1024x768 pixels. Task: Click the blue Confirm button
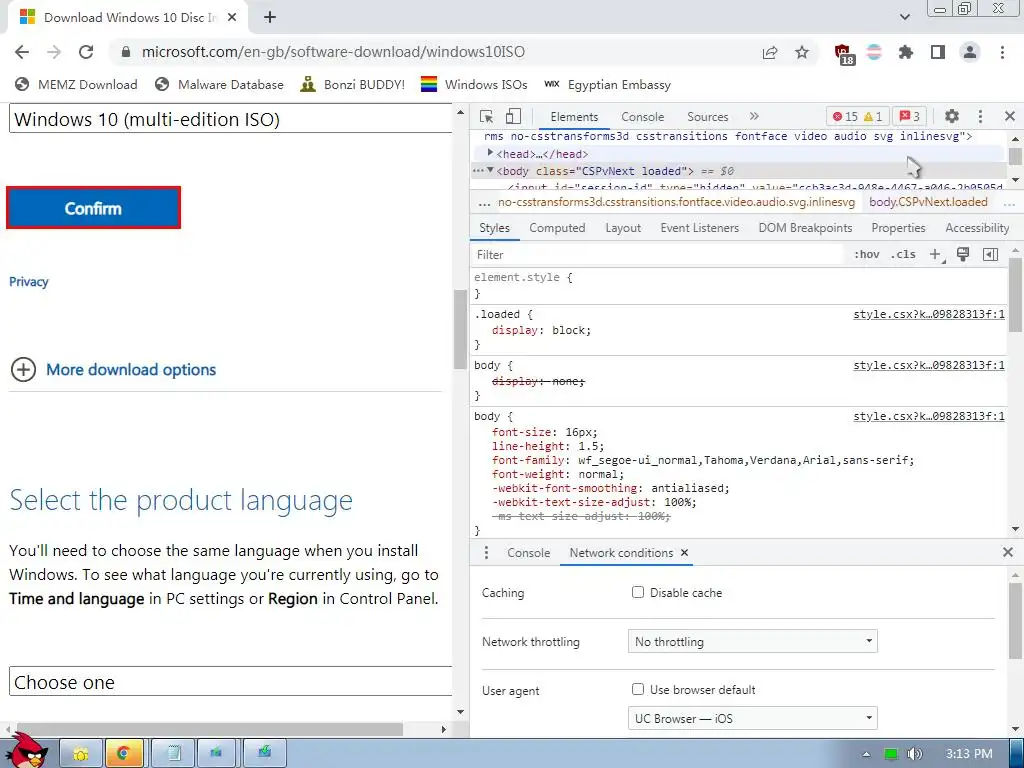[x=93, y=208]
